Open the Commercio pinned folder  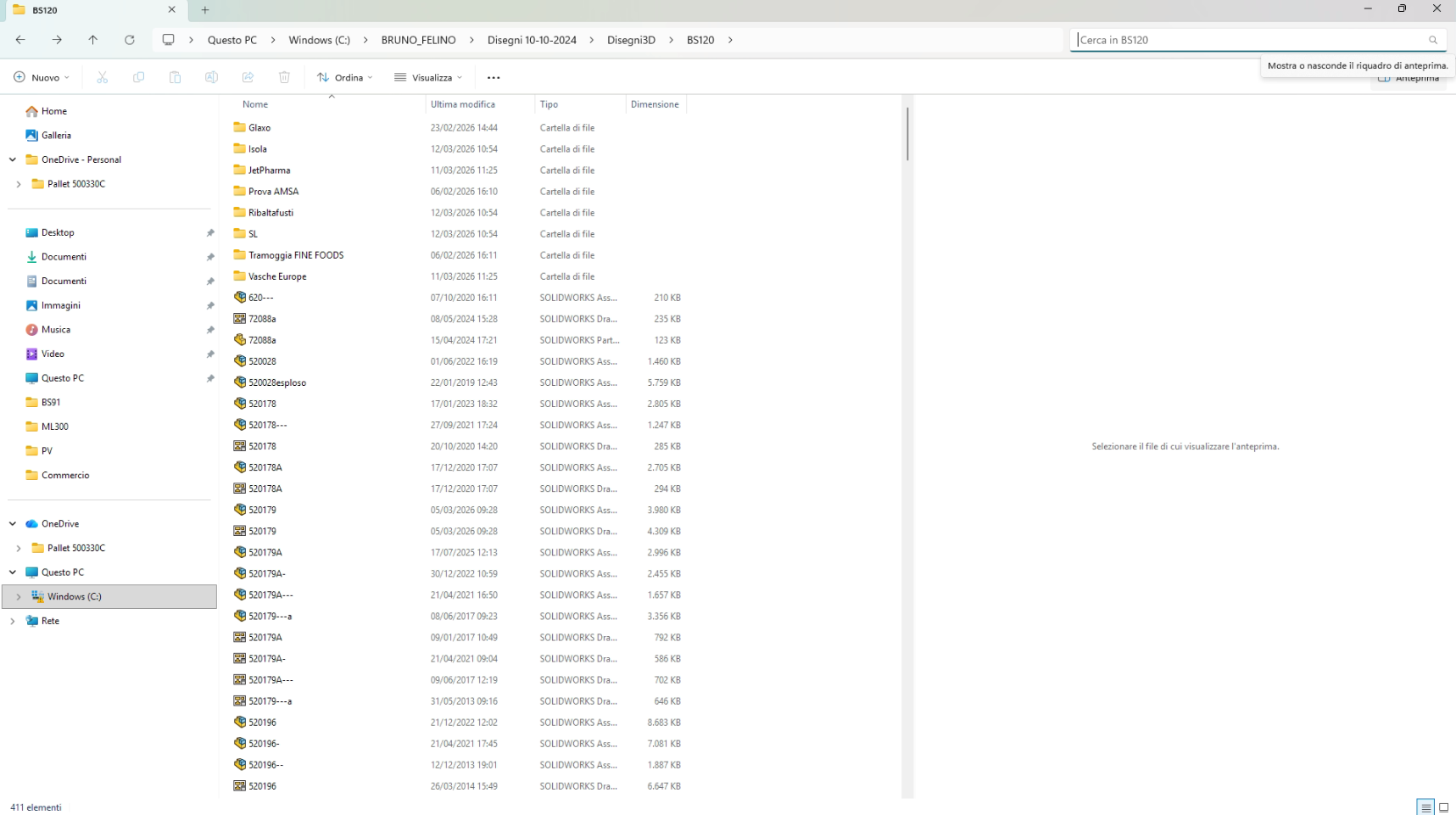(65, 476)
